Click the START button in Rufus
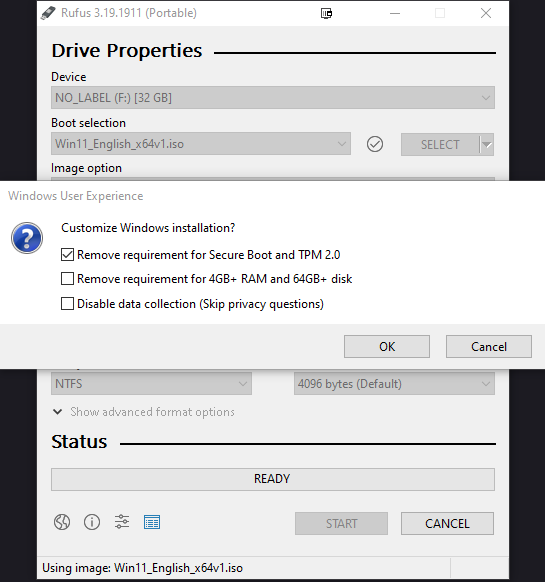Image resolution: width=545 pixels, height=582 pixels. coord(342,524)
